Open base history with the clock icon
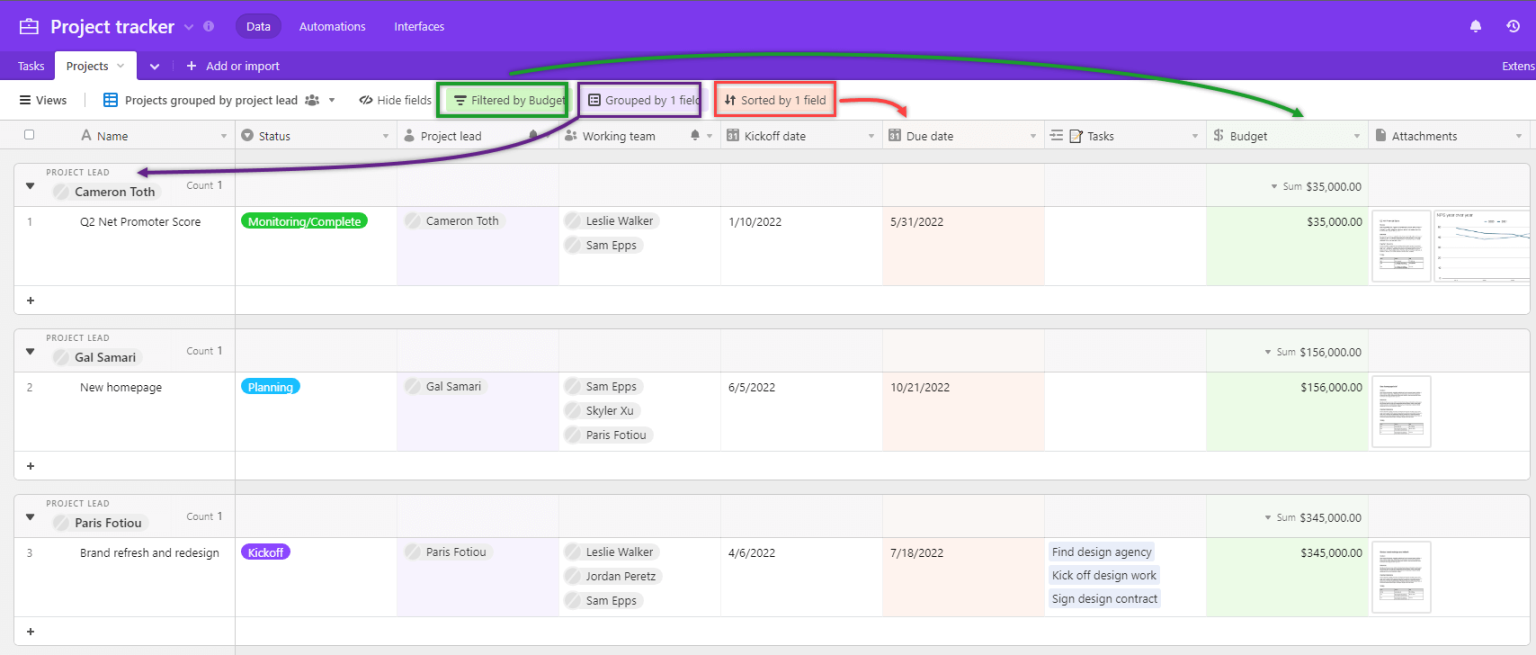 (1513, 26)
